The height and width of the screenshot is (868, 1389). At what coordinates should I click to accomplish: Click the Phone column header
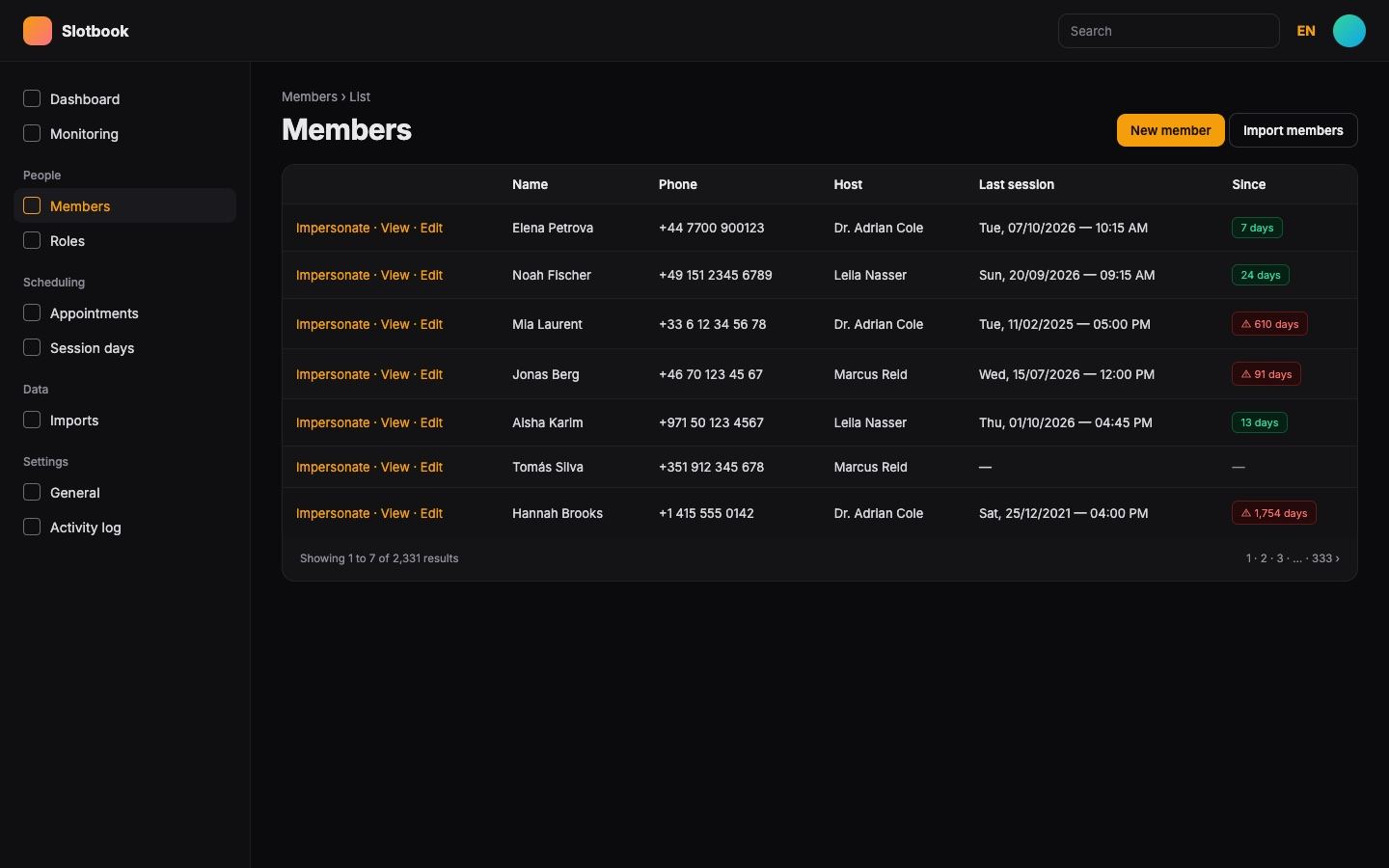click(x=678, y=184)
